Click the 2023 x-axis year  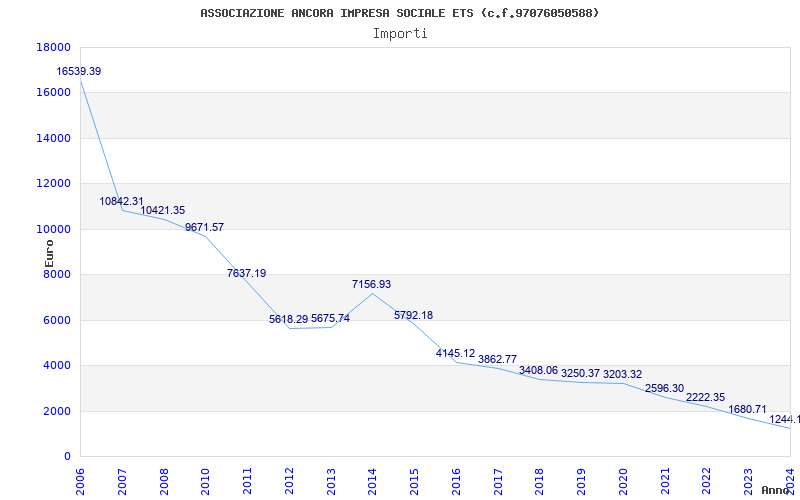click(x=748, y=481)
